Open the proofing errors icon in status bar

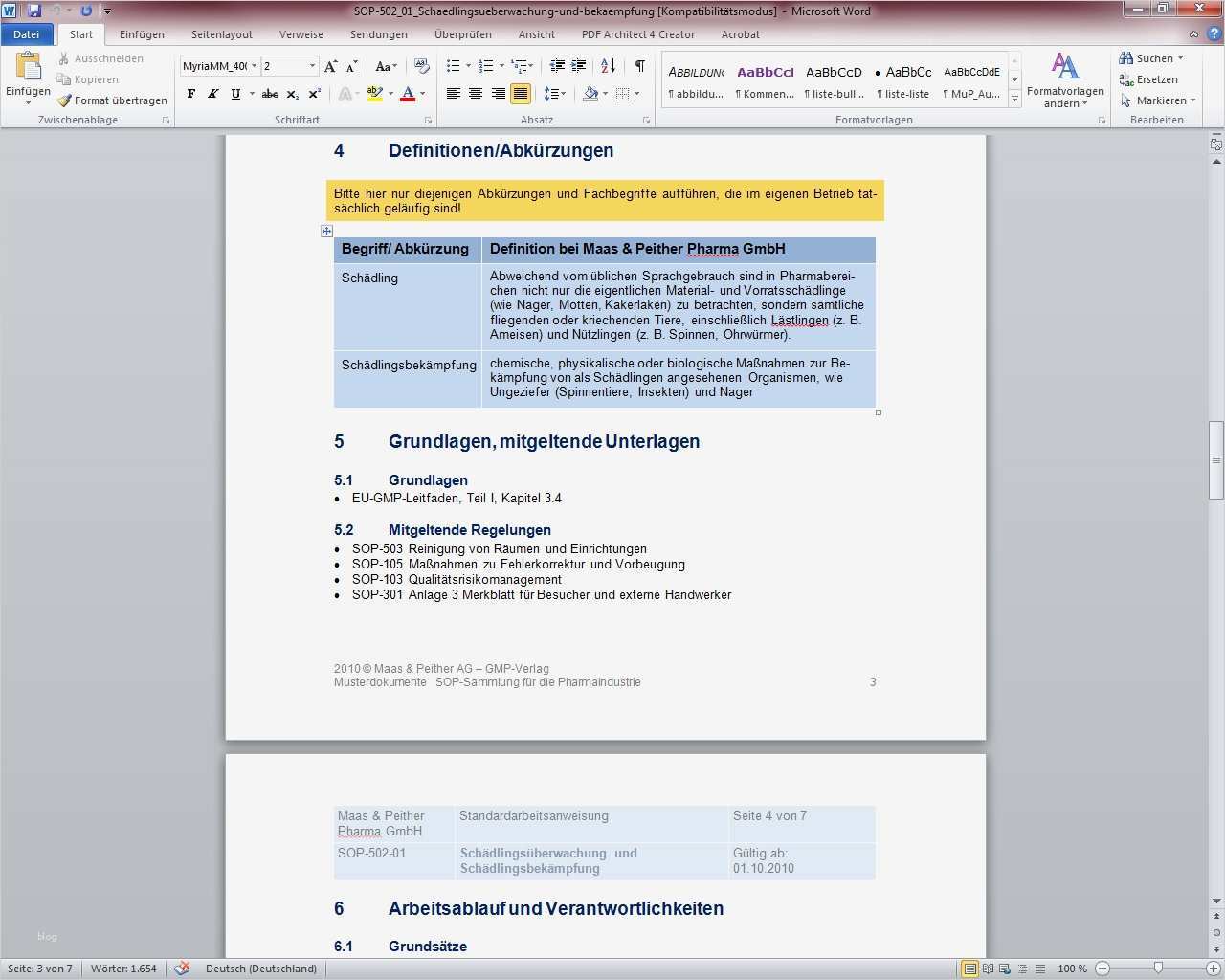tap(182, 969)
